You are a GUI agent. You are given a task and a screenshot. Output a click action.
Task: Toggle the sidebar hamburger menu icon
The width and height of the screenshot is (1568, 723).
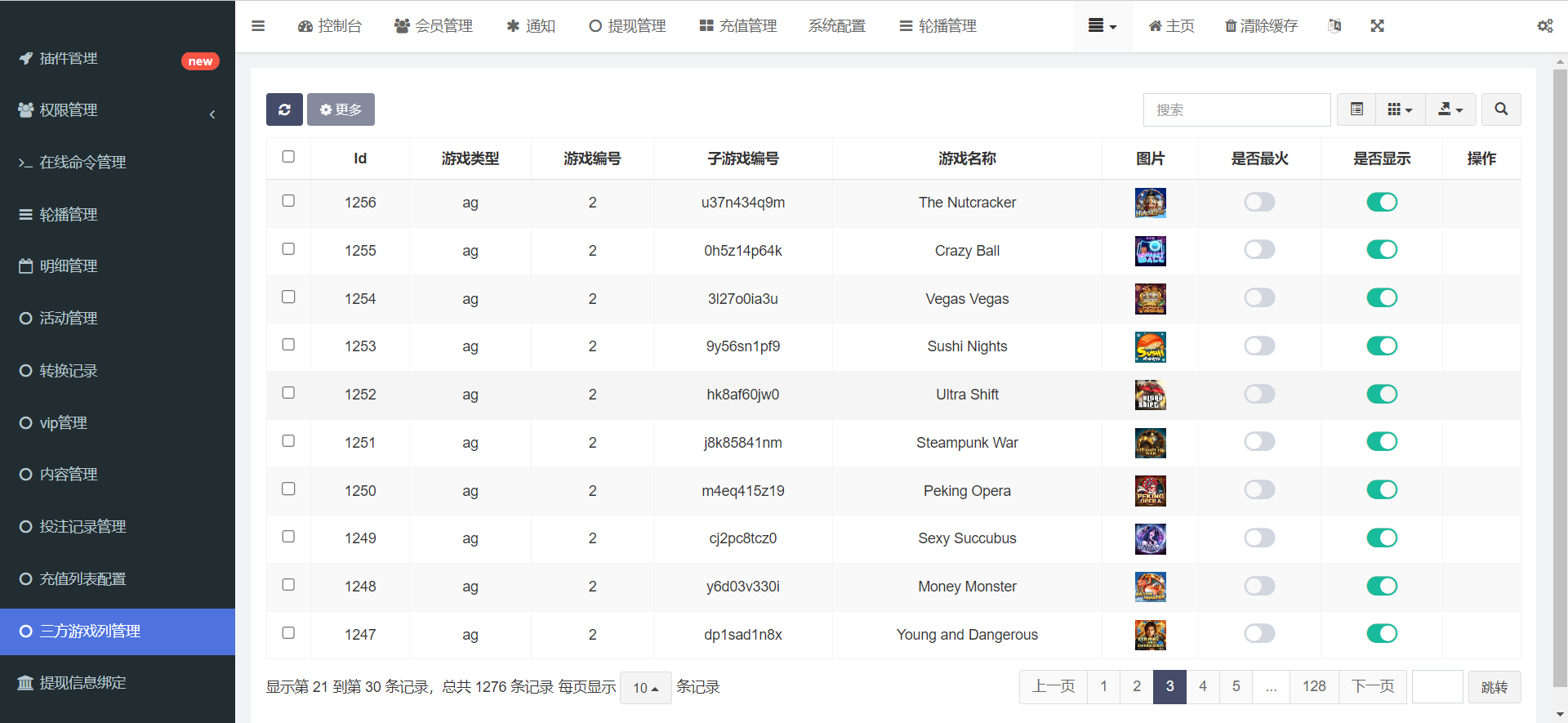pyautogui.click(x=258, y=26)
